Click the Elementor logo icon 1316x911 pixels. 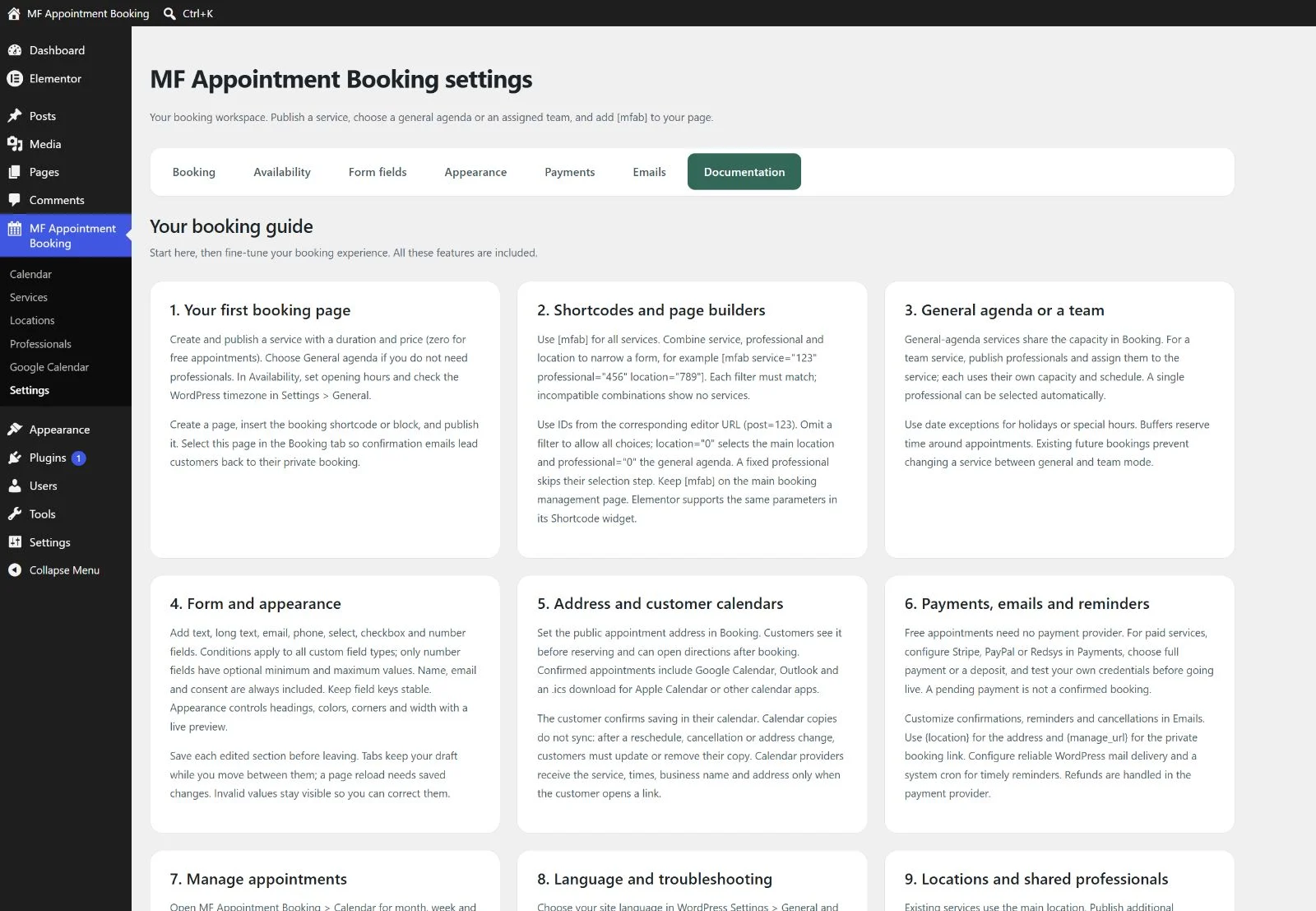pyautogui.click(x=15, y=78)
